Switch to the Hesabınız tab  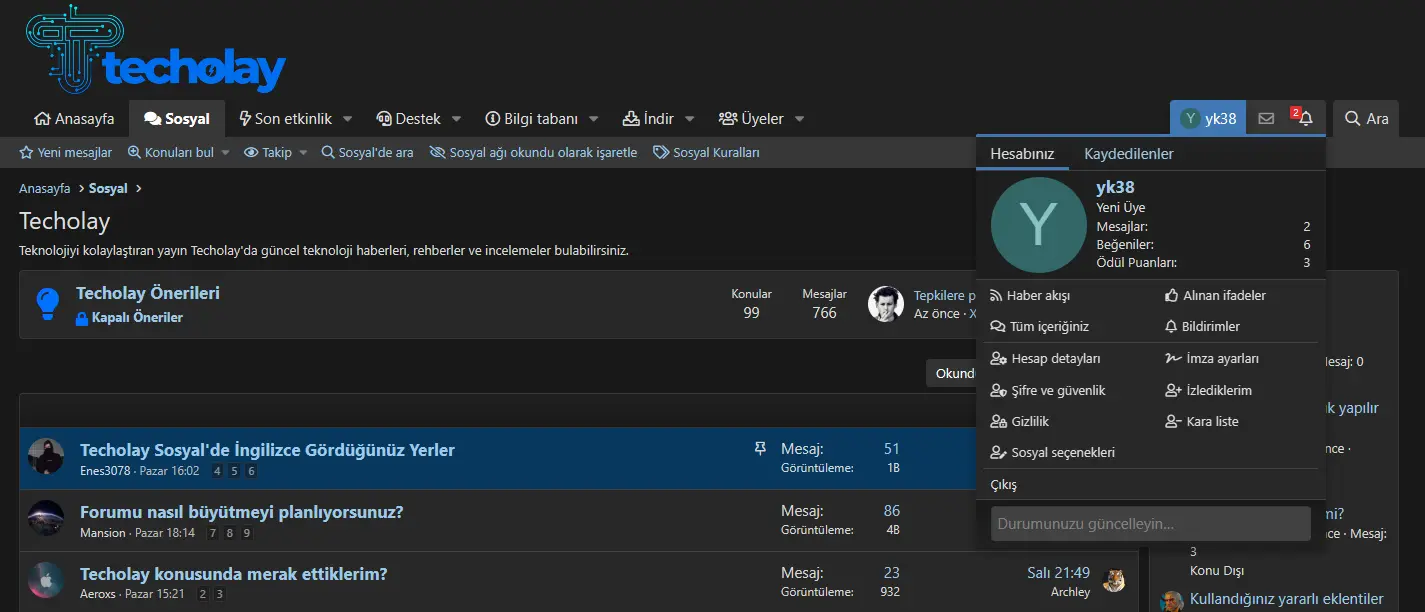[1022, 154]
